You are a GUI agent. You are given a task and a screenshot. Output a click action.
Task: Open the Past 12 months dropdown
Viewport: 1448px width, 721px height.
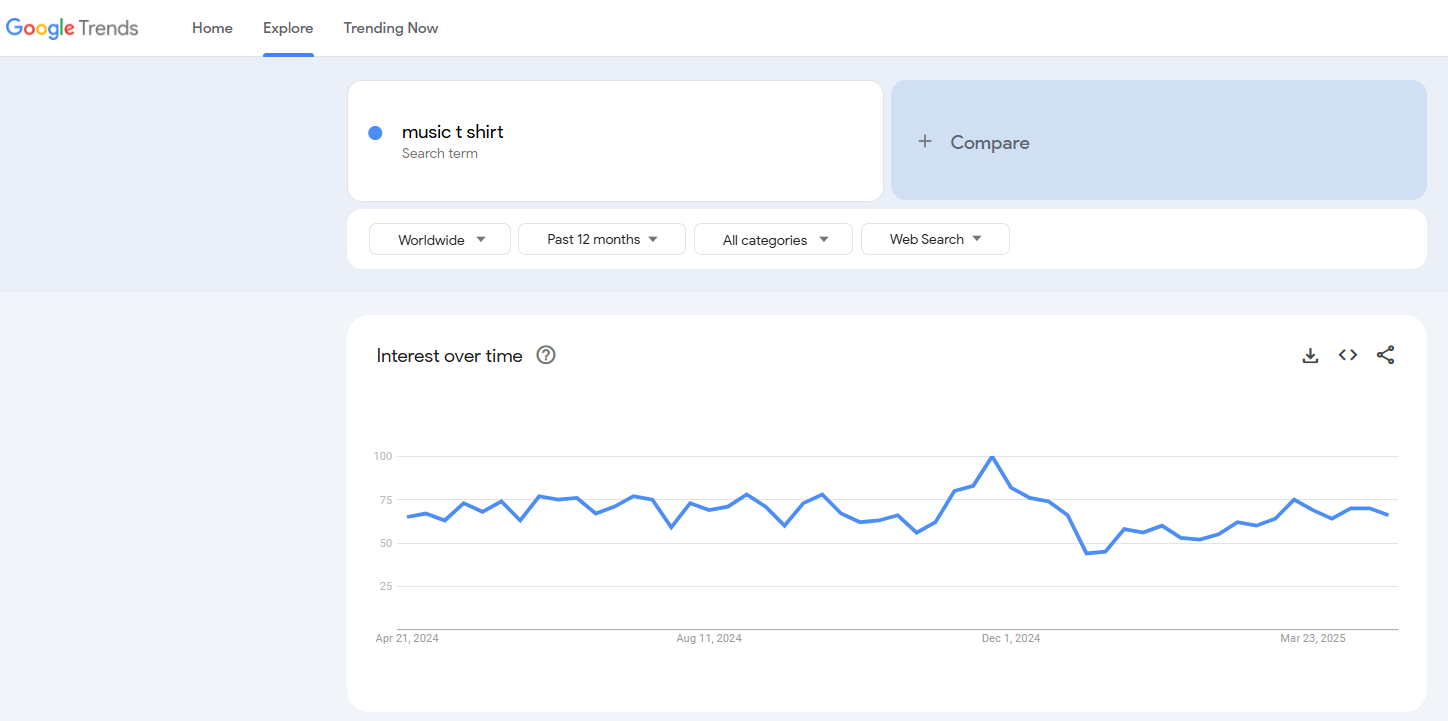(x=602, y=239)
